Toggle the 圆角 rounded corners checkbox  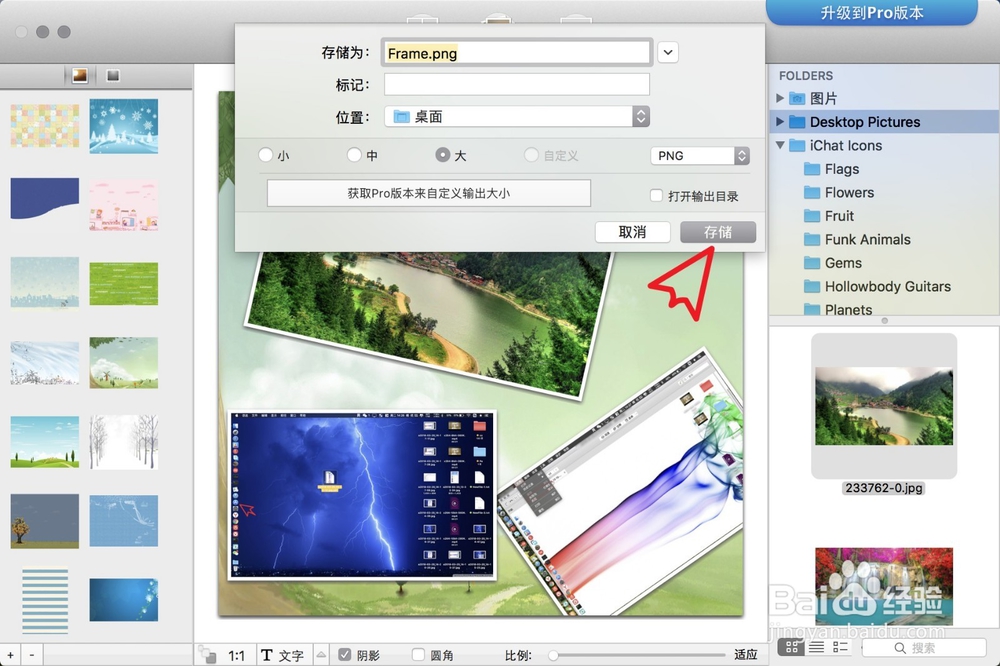tap(418, 655)
